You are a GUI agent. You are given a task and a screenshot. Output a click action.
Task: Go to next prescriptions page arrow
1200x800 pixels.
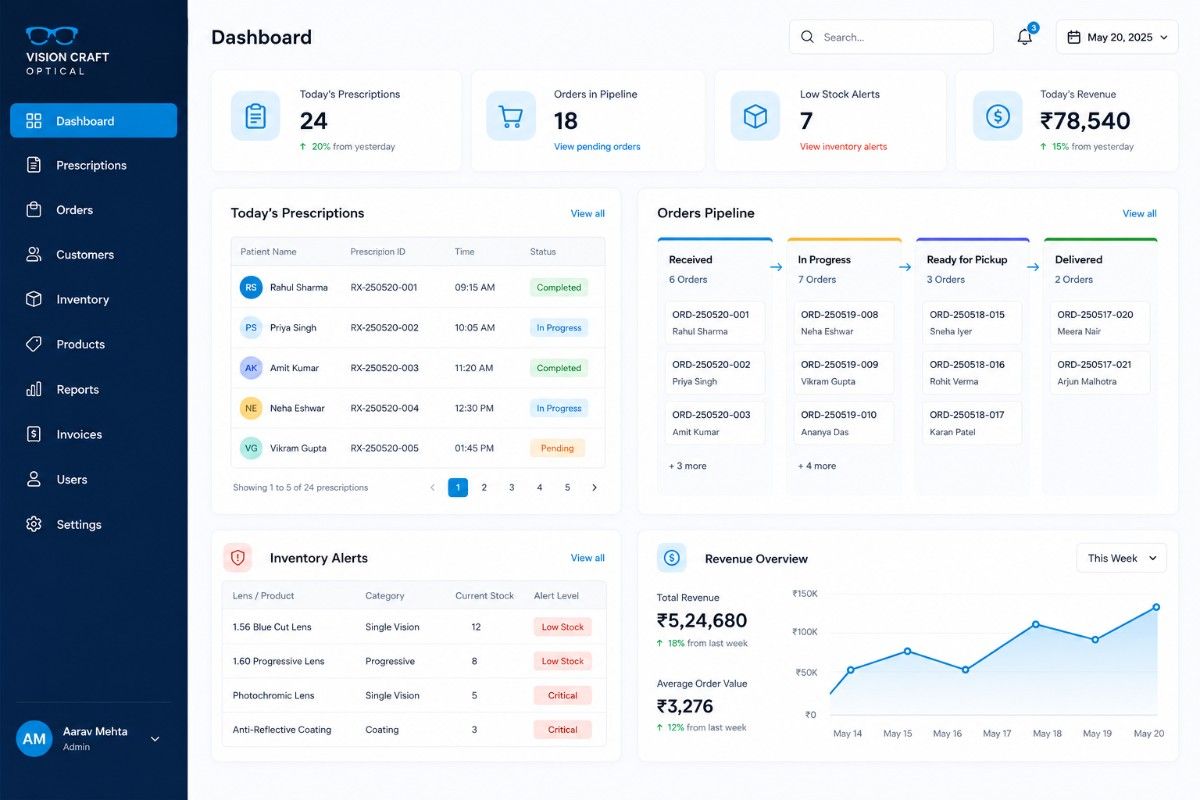pyautogui.click(x=594, y=488)
